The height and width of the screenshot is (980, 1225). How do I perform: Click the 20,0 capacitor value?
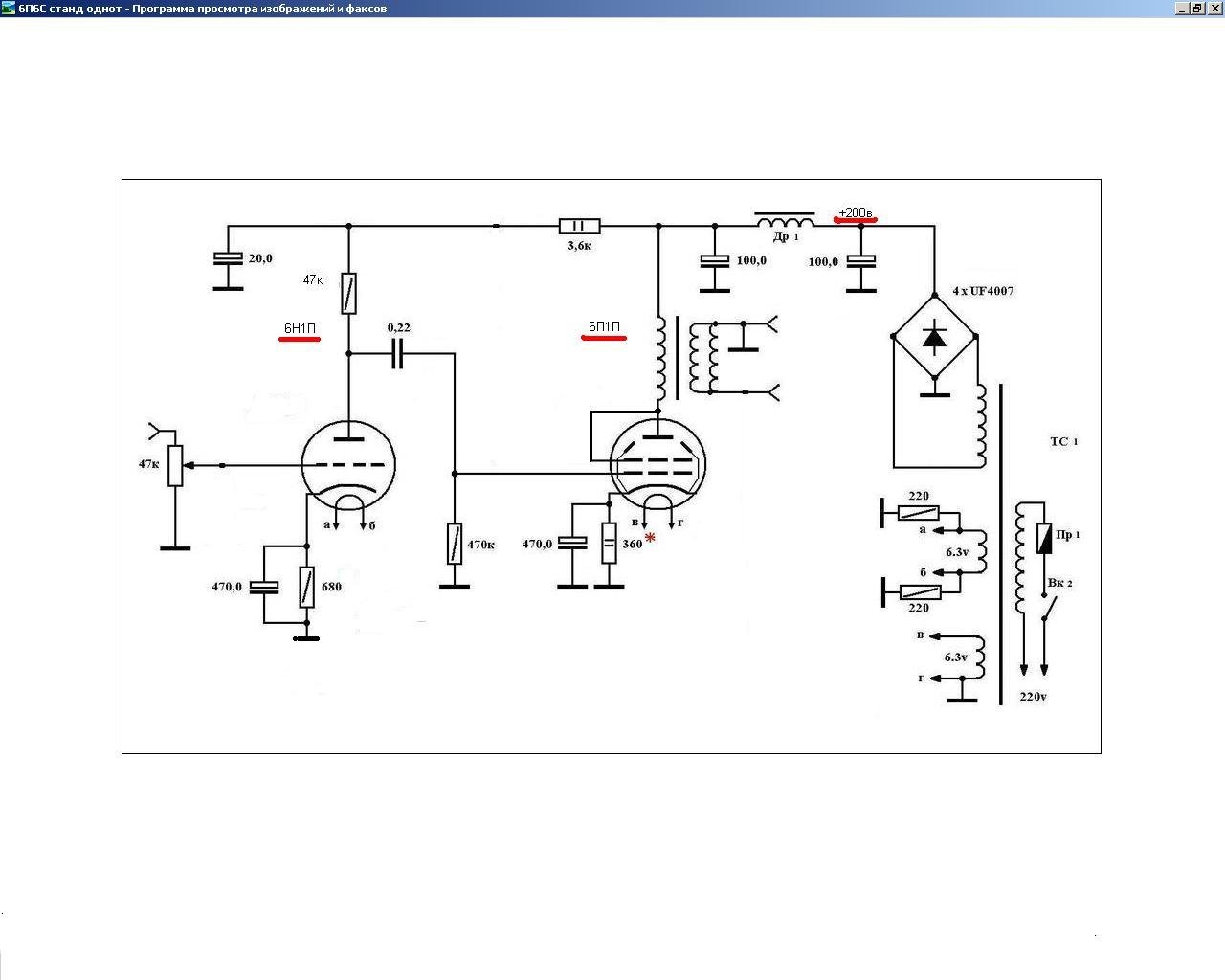[260, 258]
